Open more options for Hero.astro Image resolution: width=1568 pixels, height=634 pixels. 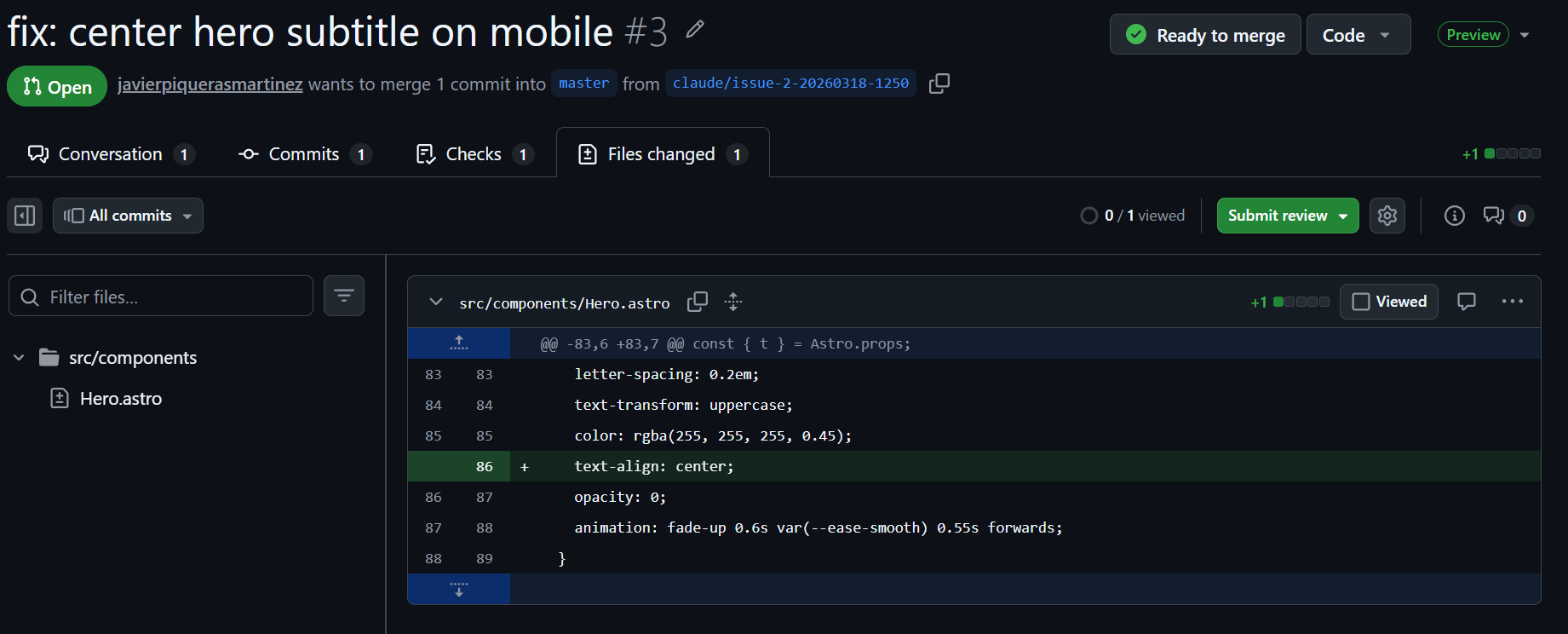point(1513,302)
